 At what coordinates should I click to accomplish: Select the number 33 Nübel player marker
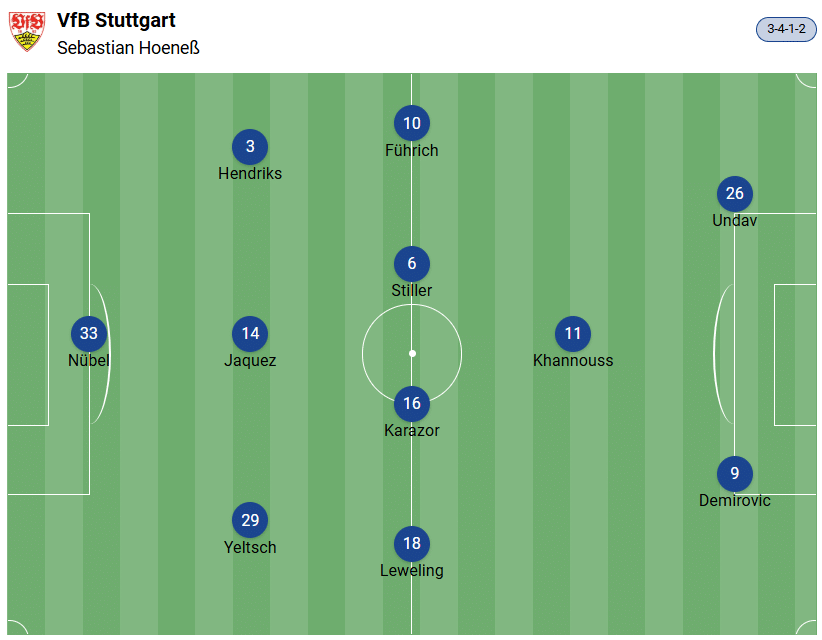pyautogui.click(x=89, y=334)
